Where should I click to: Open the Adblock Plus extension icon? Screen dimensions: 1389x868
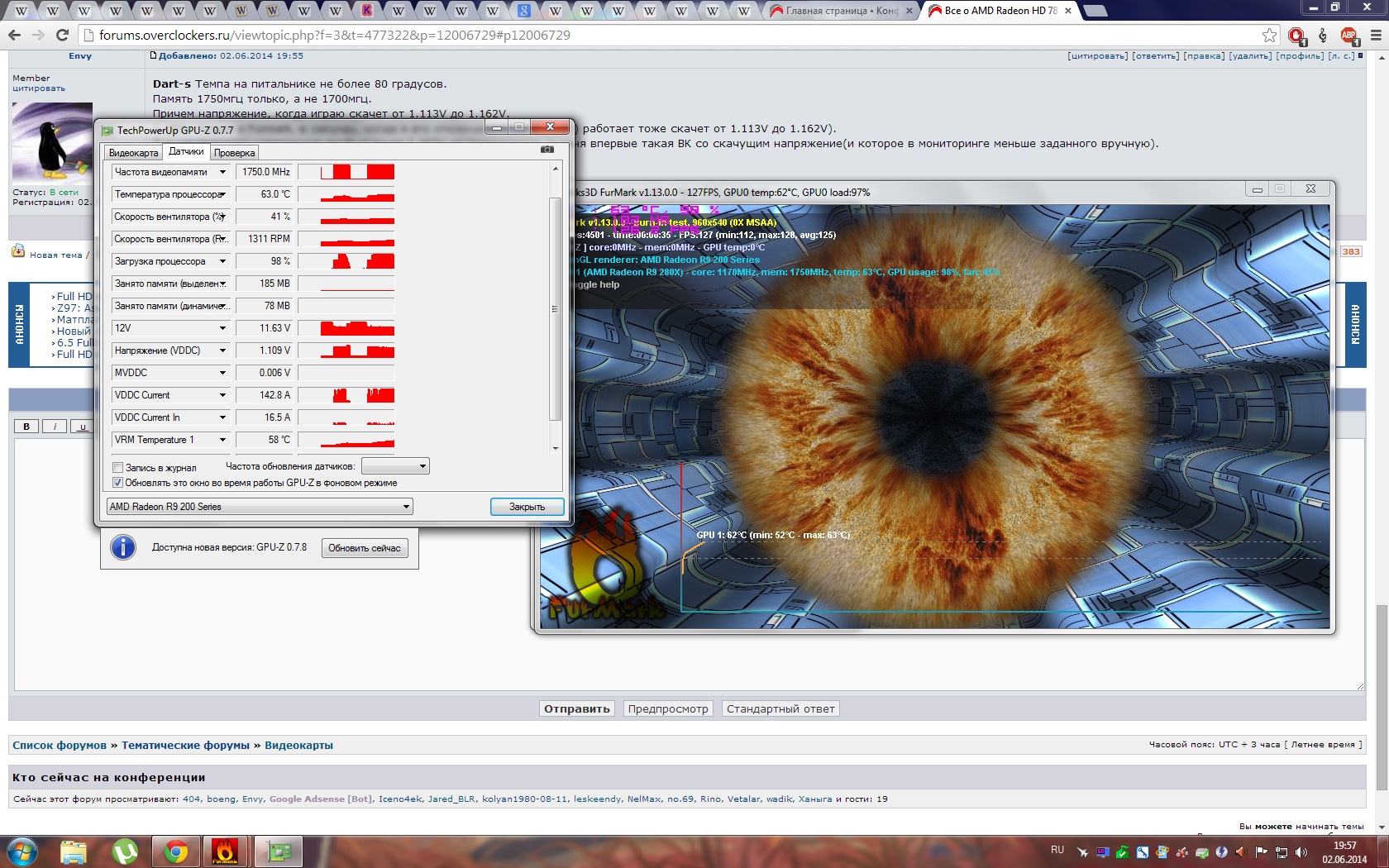coord(1349,35)
